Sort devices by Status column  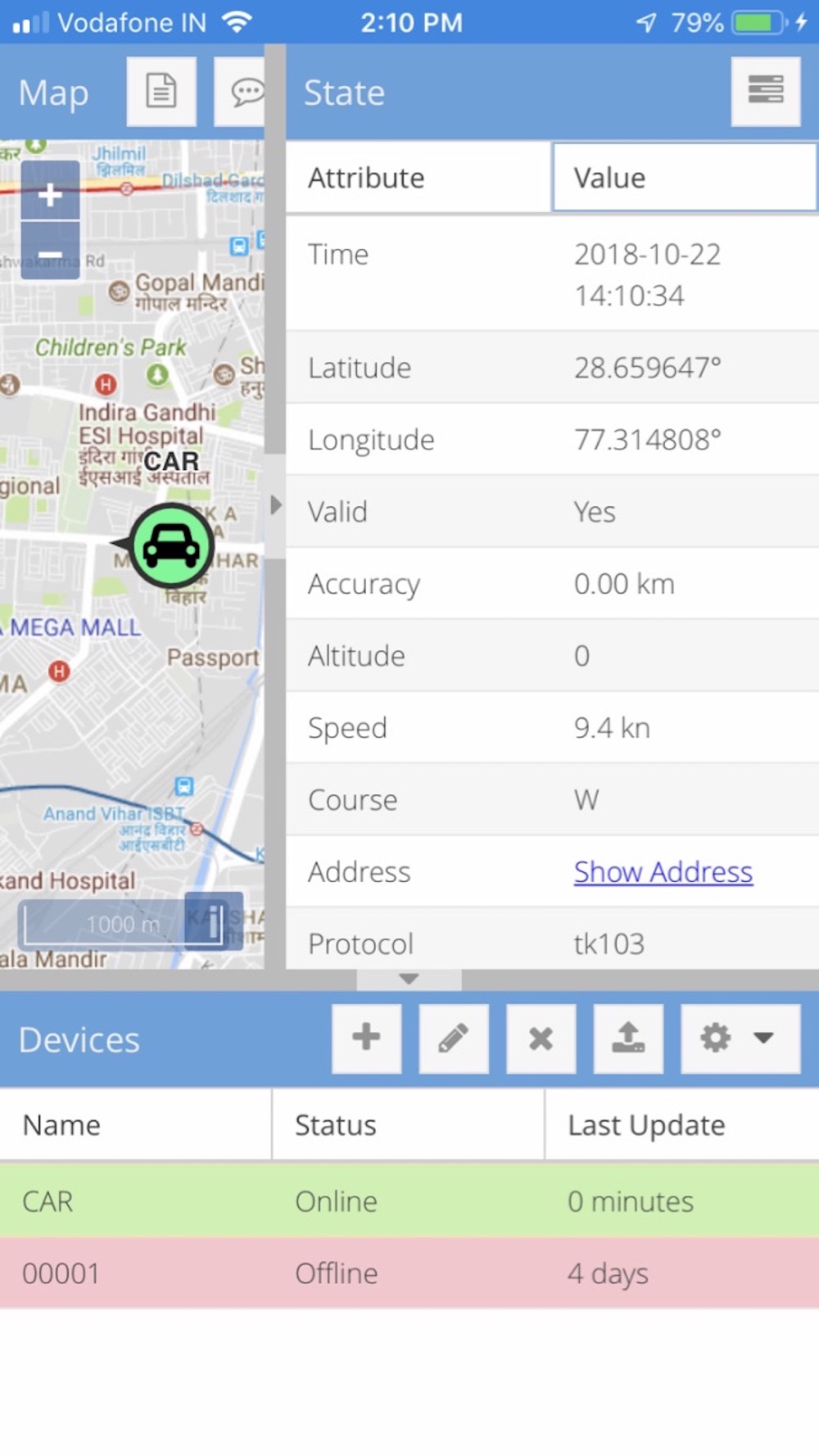tap(408, 1124)
